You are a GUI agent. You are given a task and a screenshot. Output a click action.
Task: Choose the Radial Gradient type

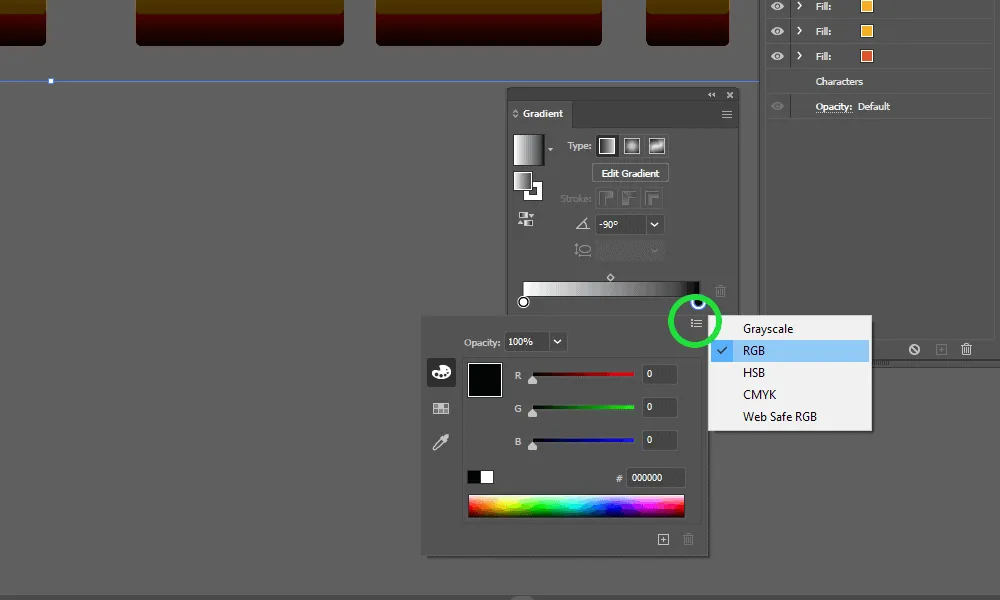click(x=631, y=146)
